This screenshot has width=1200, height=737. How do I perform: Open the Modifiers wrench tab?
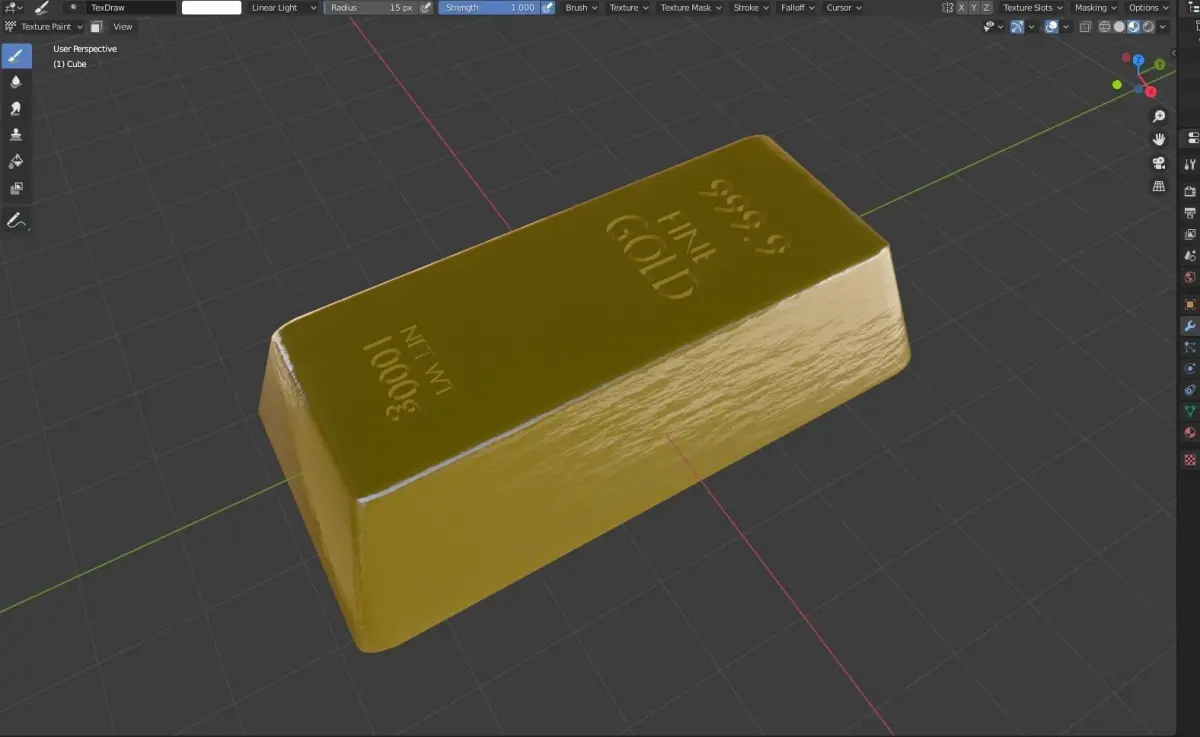[1190, 326]
